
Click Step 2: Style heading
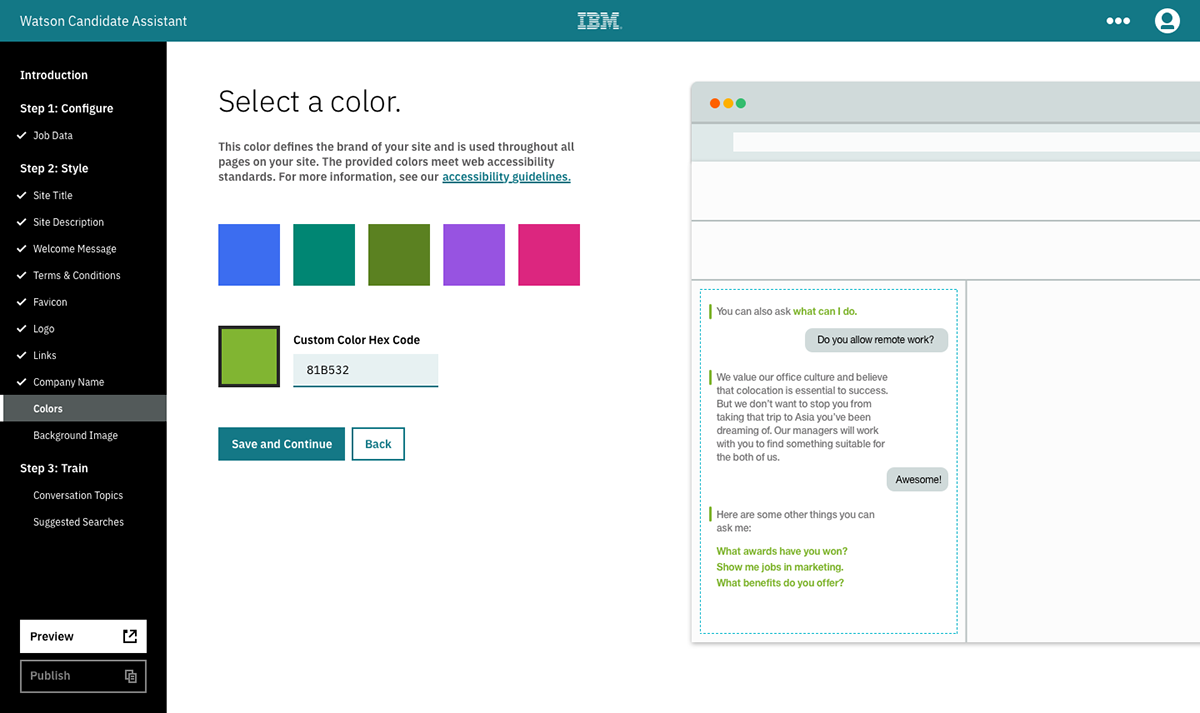click(54, 168)
